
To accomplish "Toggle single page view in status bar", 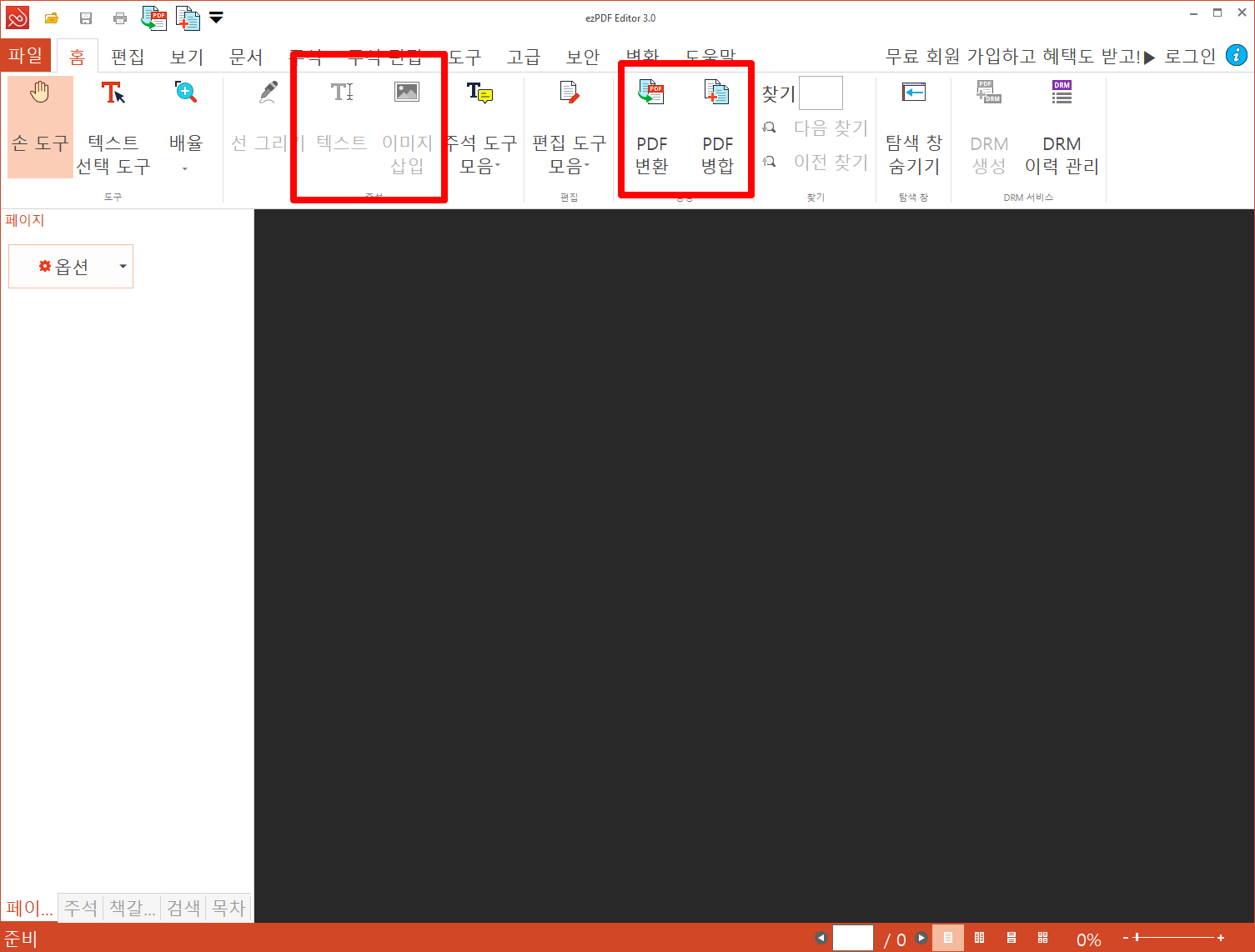I will (946, 937).
